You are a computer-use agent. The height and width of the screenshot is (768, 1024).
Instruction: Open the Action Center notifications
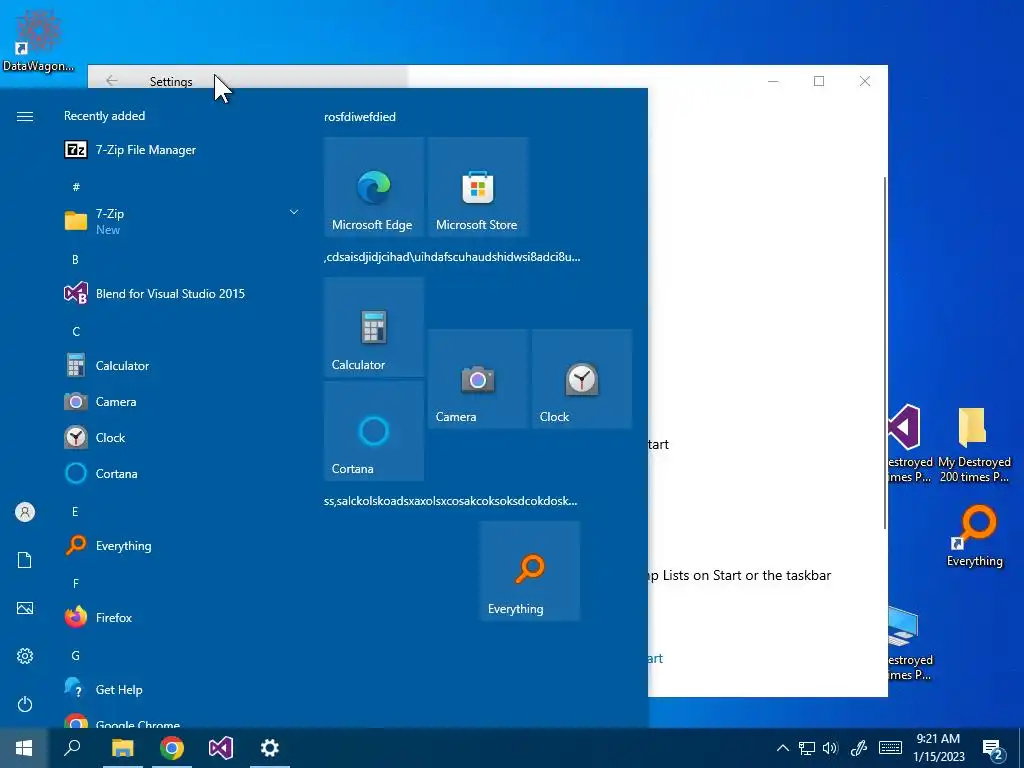pyautogui.click(x=993, y=749)
